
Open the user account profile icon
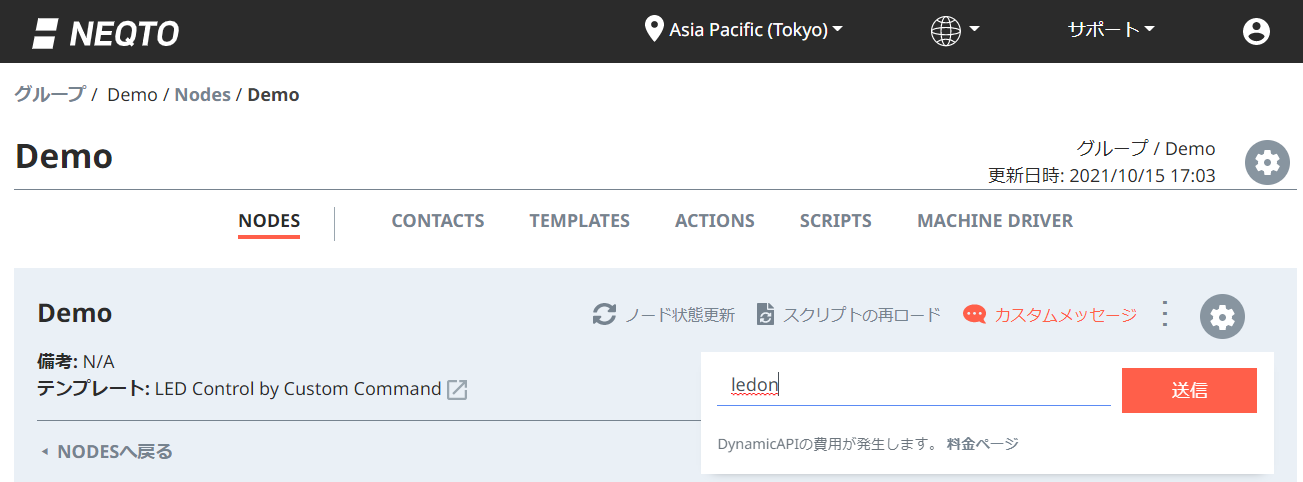pyautogui.click(x=1256, y=31)
